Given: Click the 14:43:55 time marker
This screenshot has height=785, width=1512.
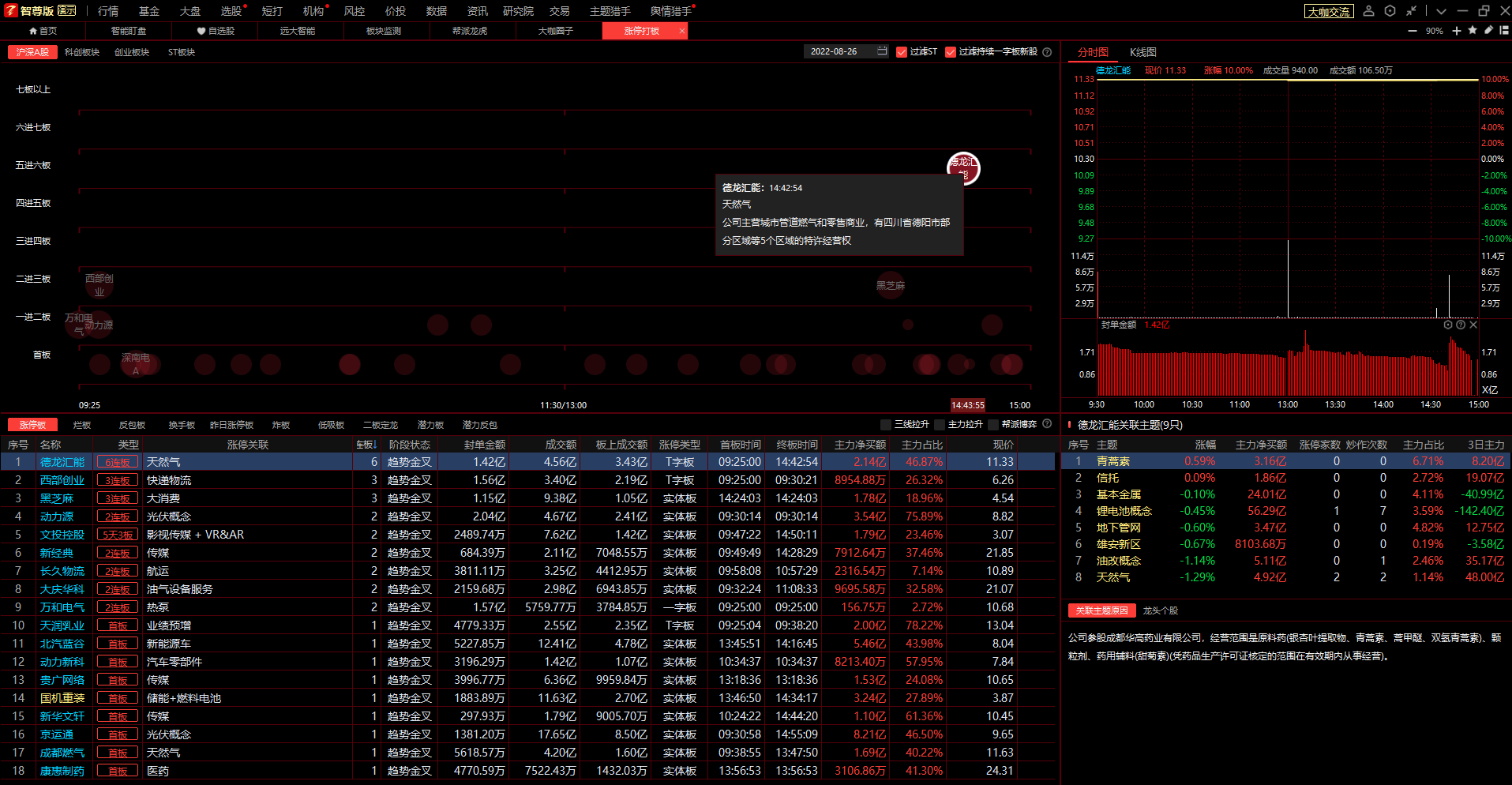Looking at the screenshot, I should point(968,405).
